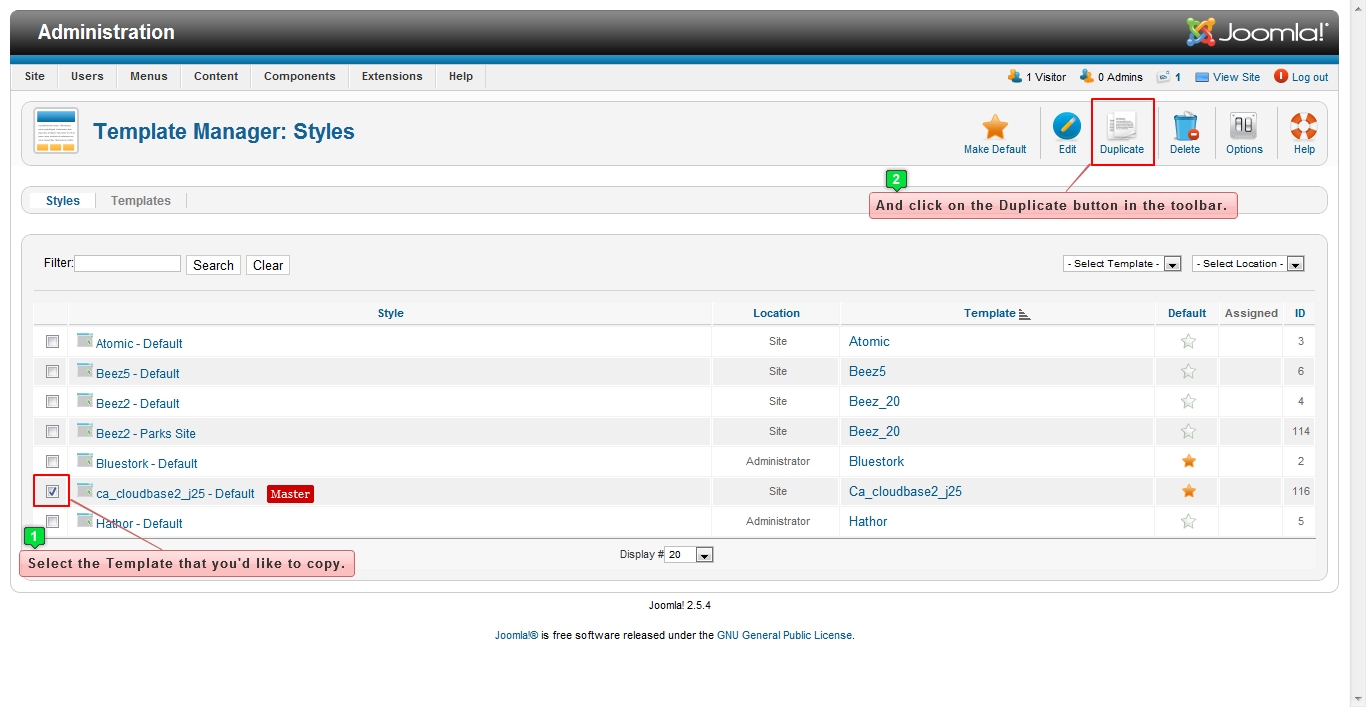Image resolution: width=1366 pixels, height=707 pixels.
Task: Open the ca_cloudbase2_j25 - Default style link
Action: (x=175, y=494)
